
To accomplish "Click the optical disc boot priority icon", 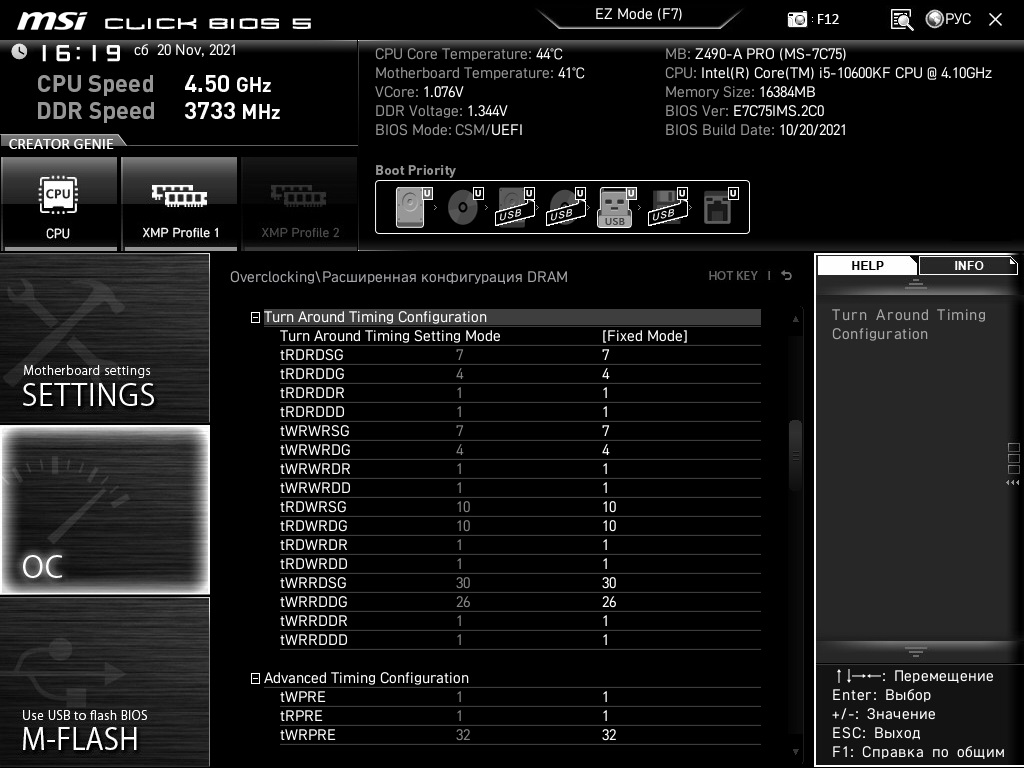I will pos(465,207).
